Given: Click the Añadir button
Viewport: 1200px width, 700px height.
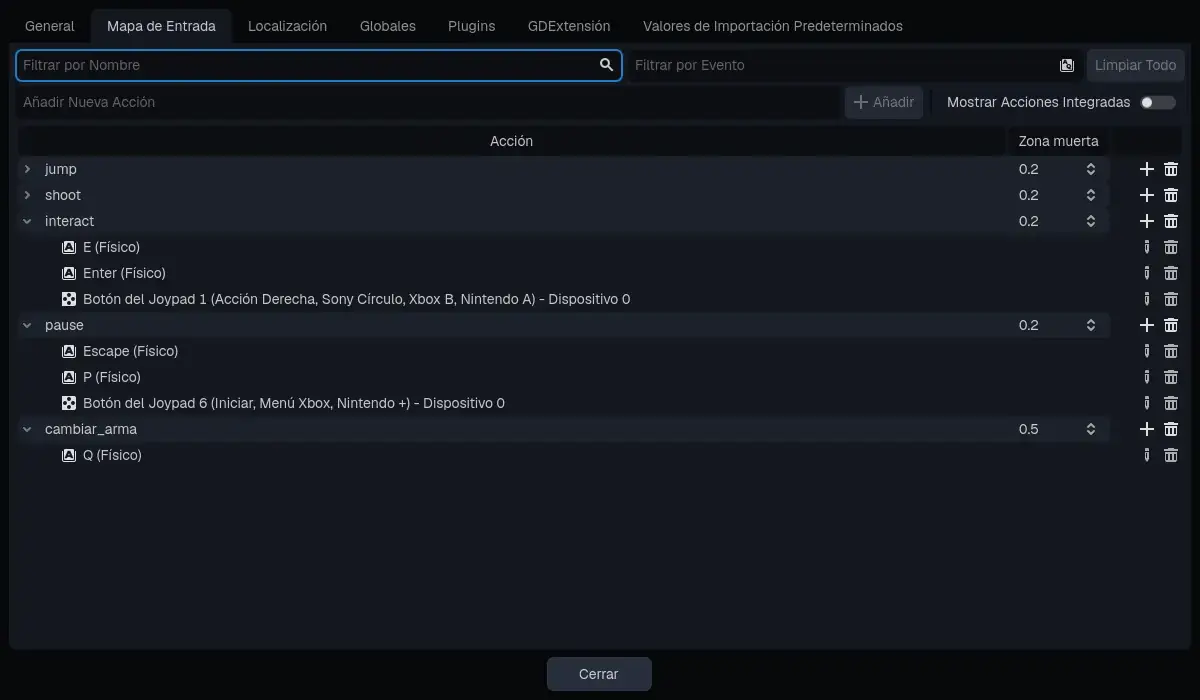Looking at the screenshot, I should click(884, 102).
